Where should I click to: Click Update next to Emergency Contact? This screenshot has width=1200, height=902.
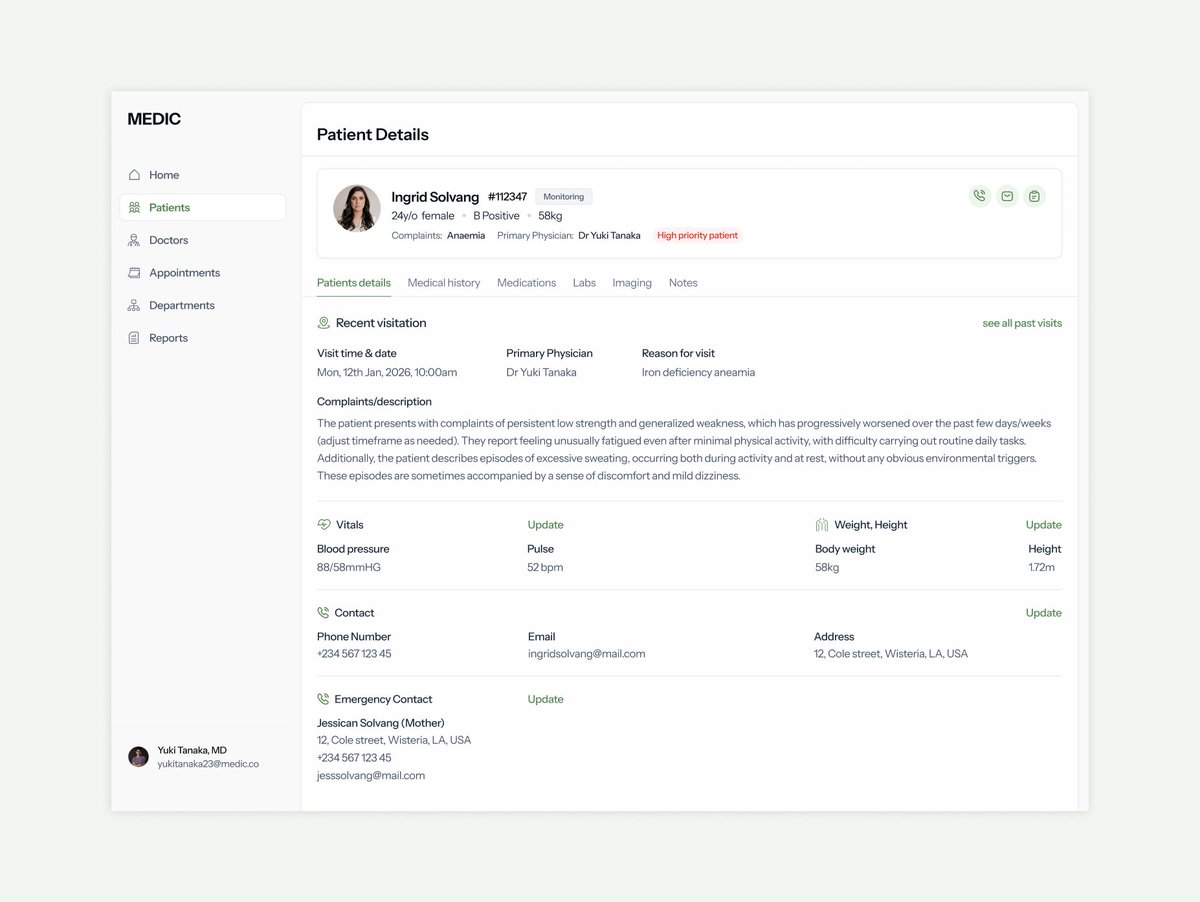[545, 699]
